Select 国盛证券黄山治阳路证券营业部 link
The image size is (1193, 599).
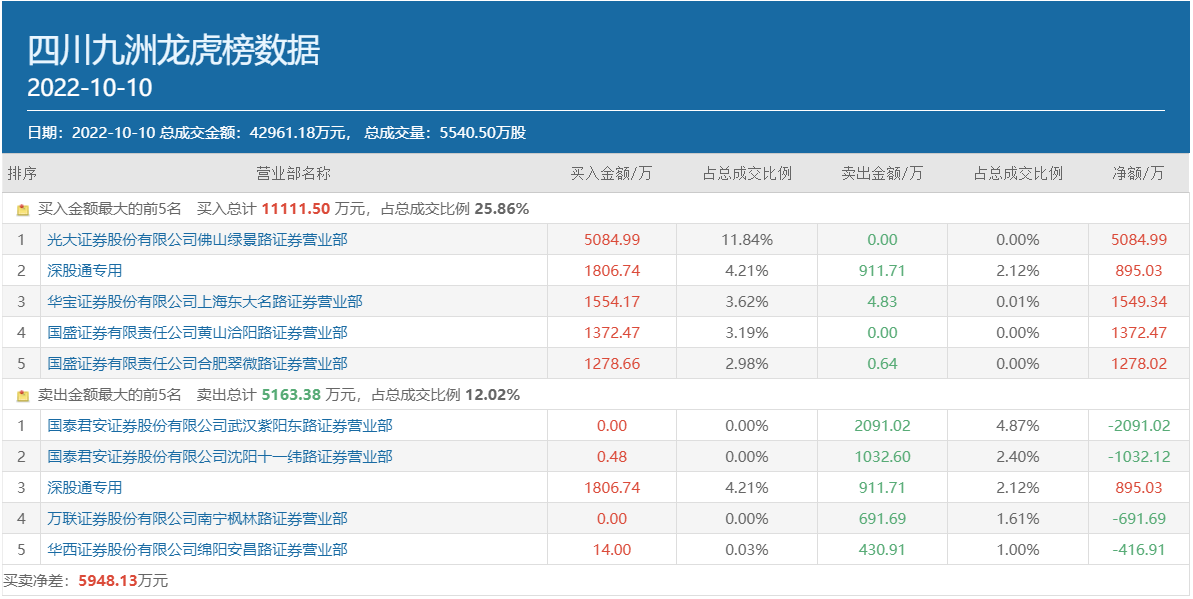[x=197, y=333]
